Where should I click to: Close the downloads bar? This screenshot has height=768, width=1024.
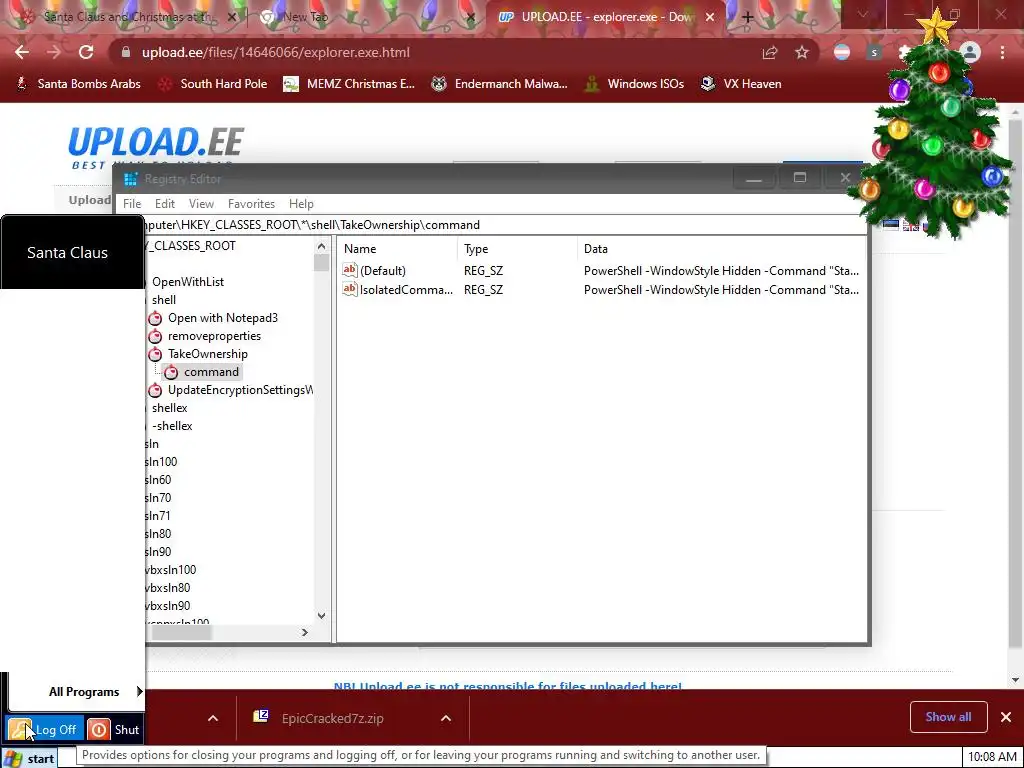(1006, 717)
